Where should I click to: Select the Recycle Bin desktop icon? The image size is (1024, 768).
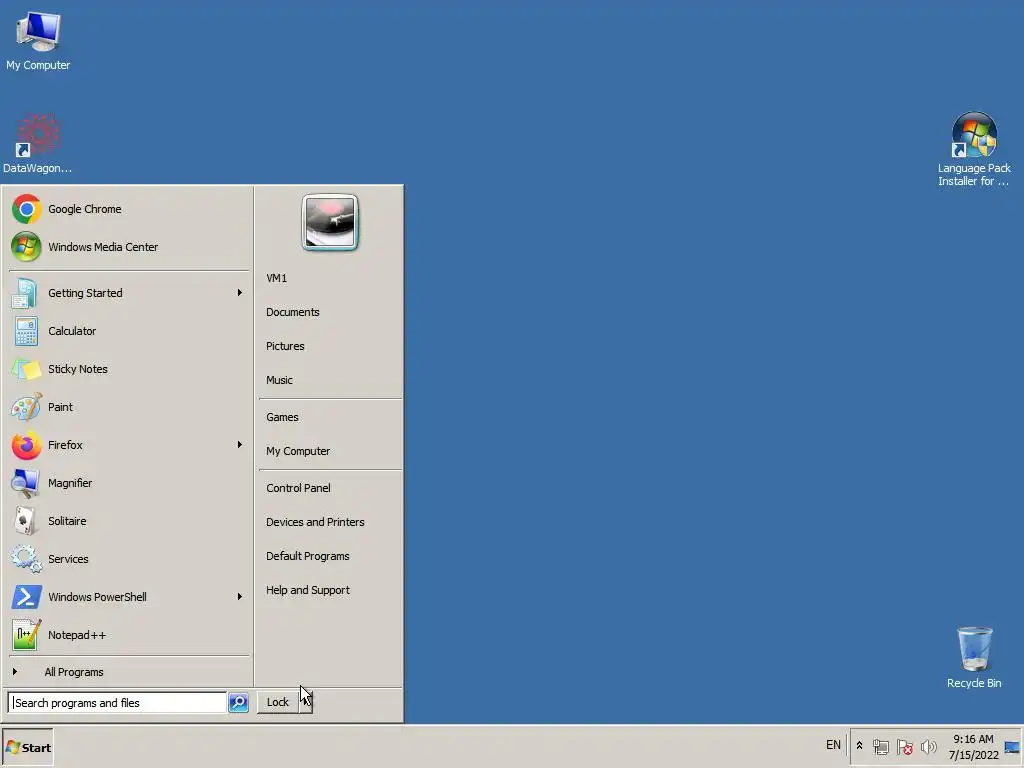click(974, 658)
